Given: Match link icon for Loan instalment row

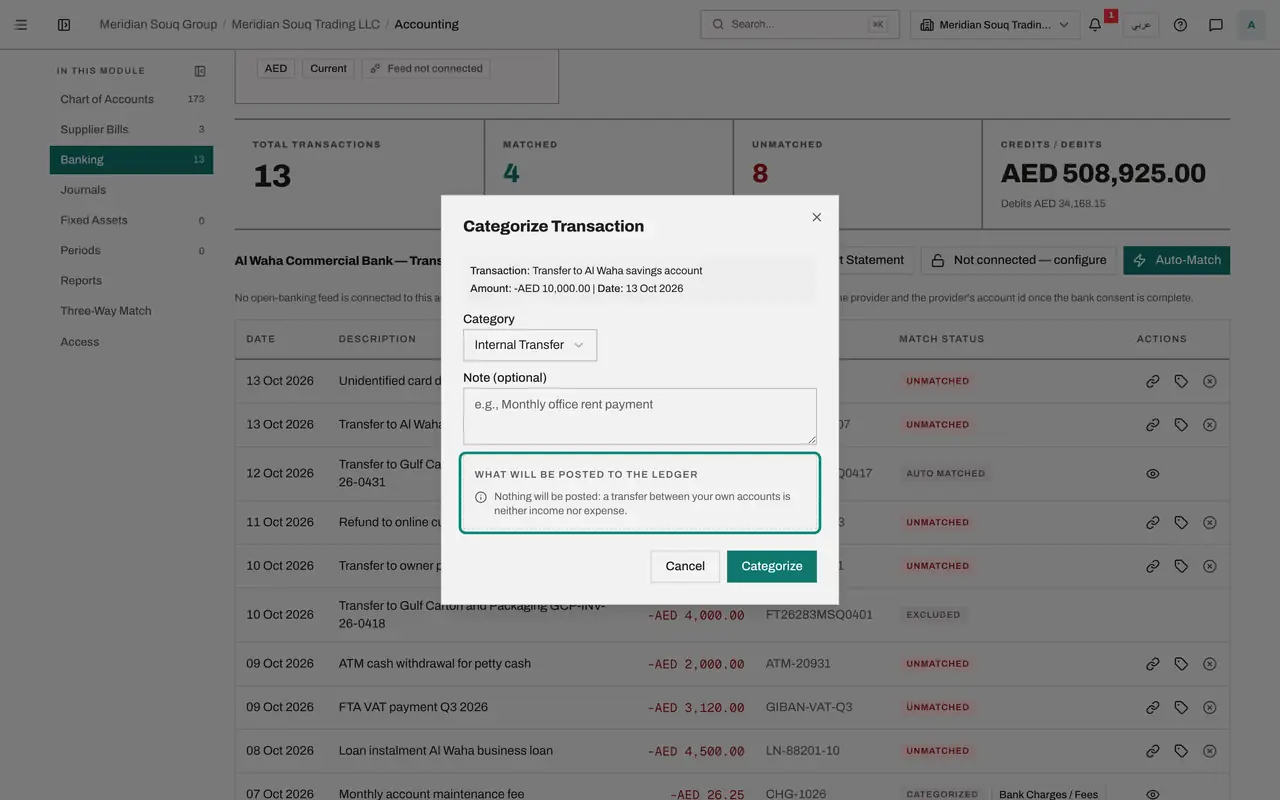Looking at the screenshot, I should (x=1153, y=751).
